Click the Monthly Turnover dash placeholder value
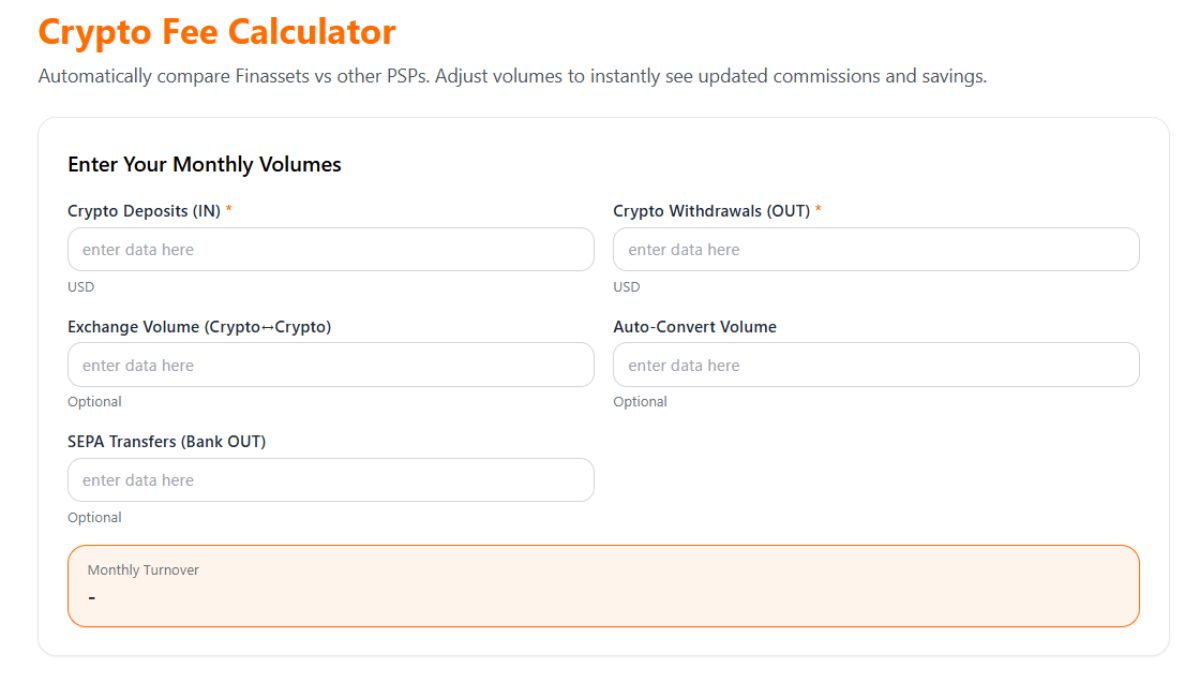Screen dimensions: 1200x675 (x=92, y=596)
